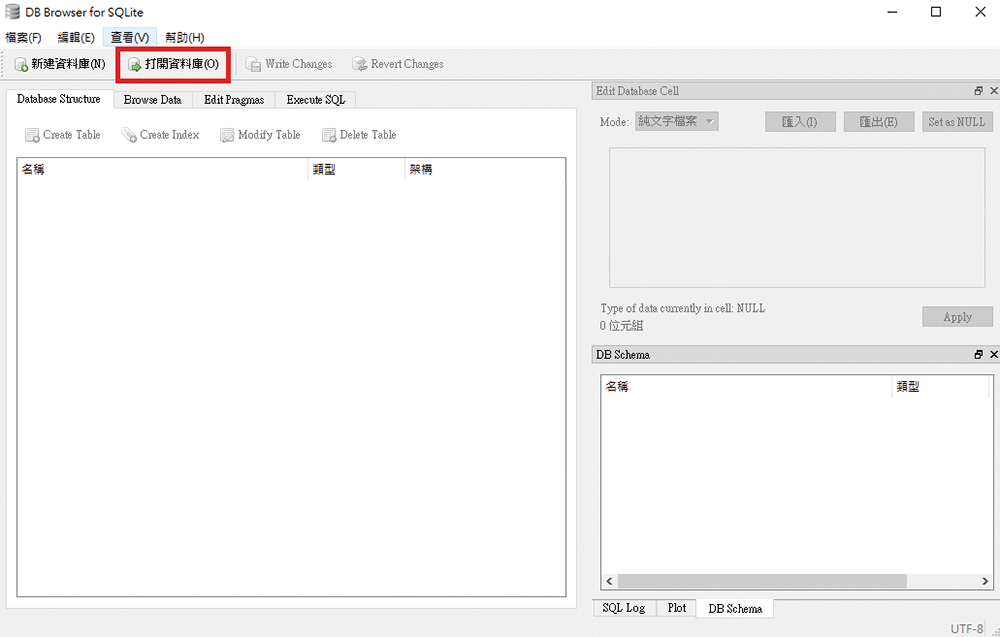Image resolution: width=1000 pixels, height=637 pixels.
Task: Click the DB Schema horizontal scrollbar thumb
Action: (762, 581)
